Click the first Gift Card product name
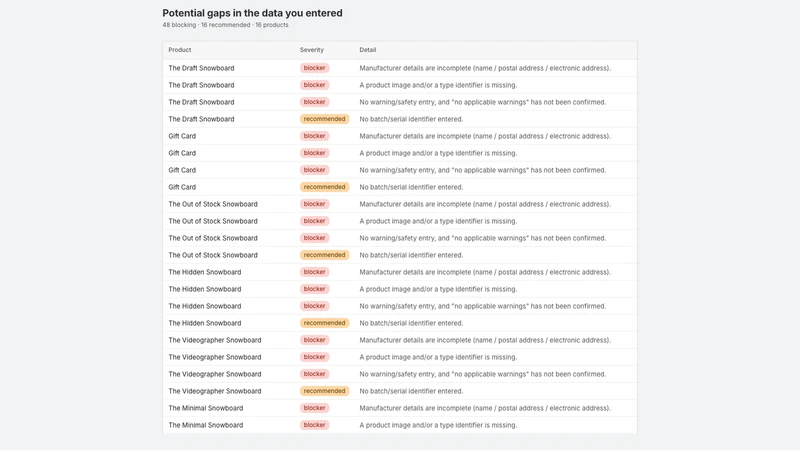This screenshot has height=450, width=800. click(182, 136)
